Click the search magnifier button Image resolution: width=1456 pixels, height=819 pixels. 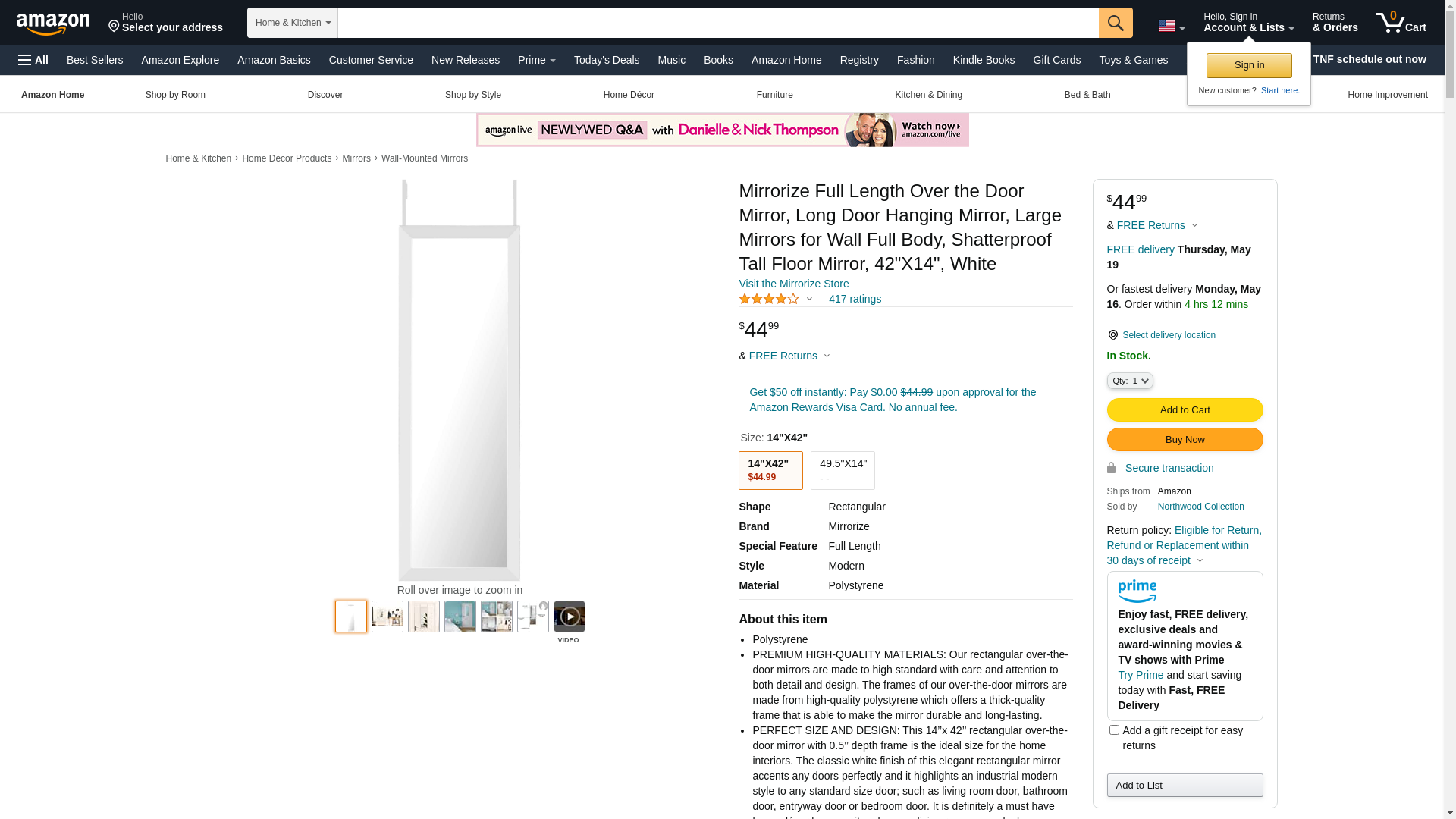(x=1116, y=23)
